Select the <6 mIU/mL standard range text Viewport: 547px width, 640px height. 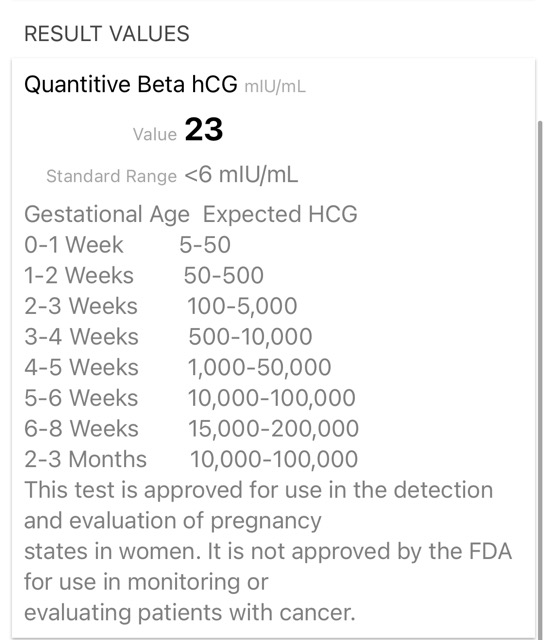coord(241,175)
